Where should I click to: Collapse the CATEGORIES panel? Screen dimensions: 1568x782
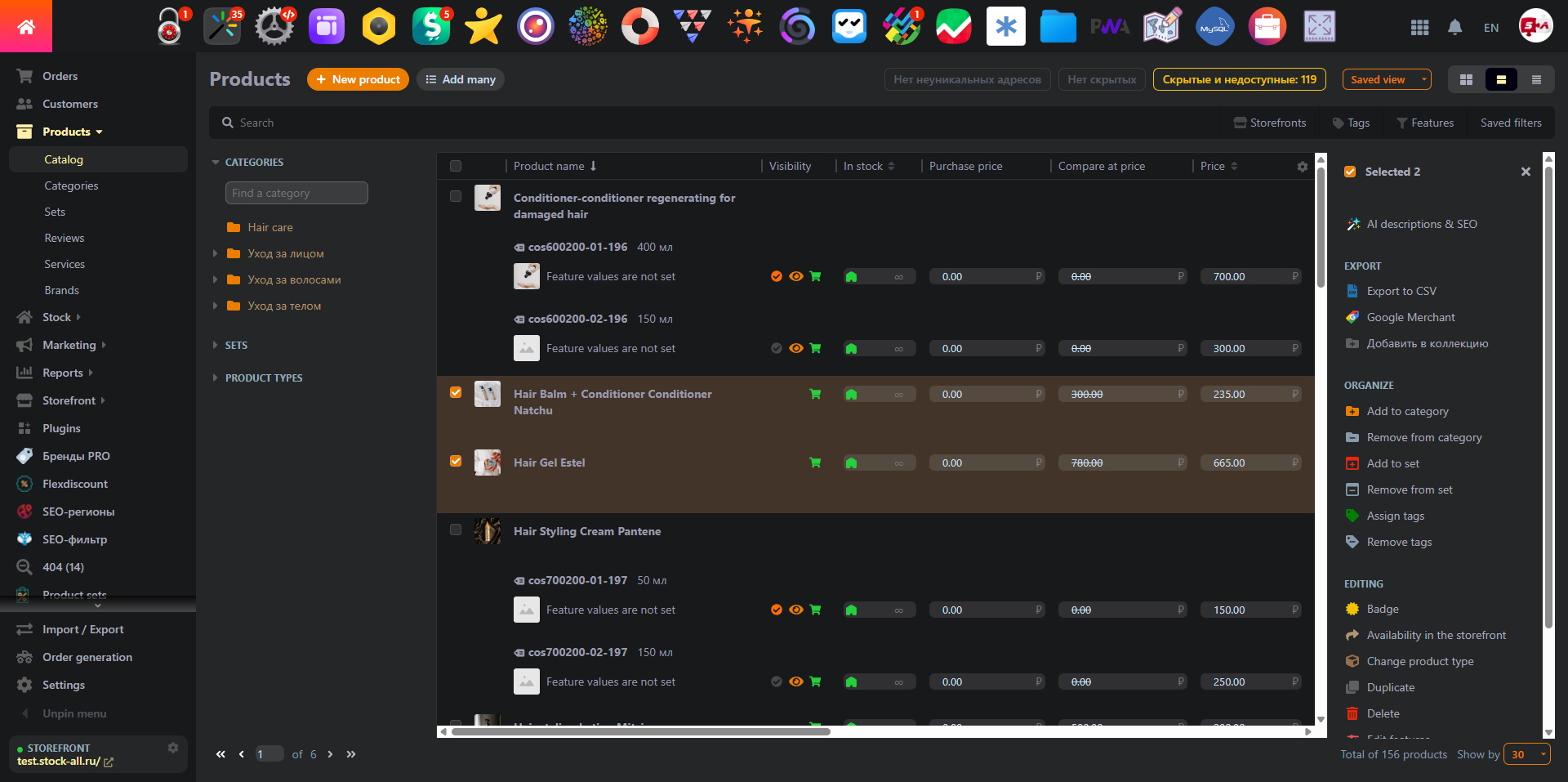tap(216, 162)
